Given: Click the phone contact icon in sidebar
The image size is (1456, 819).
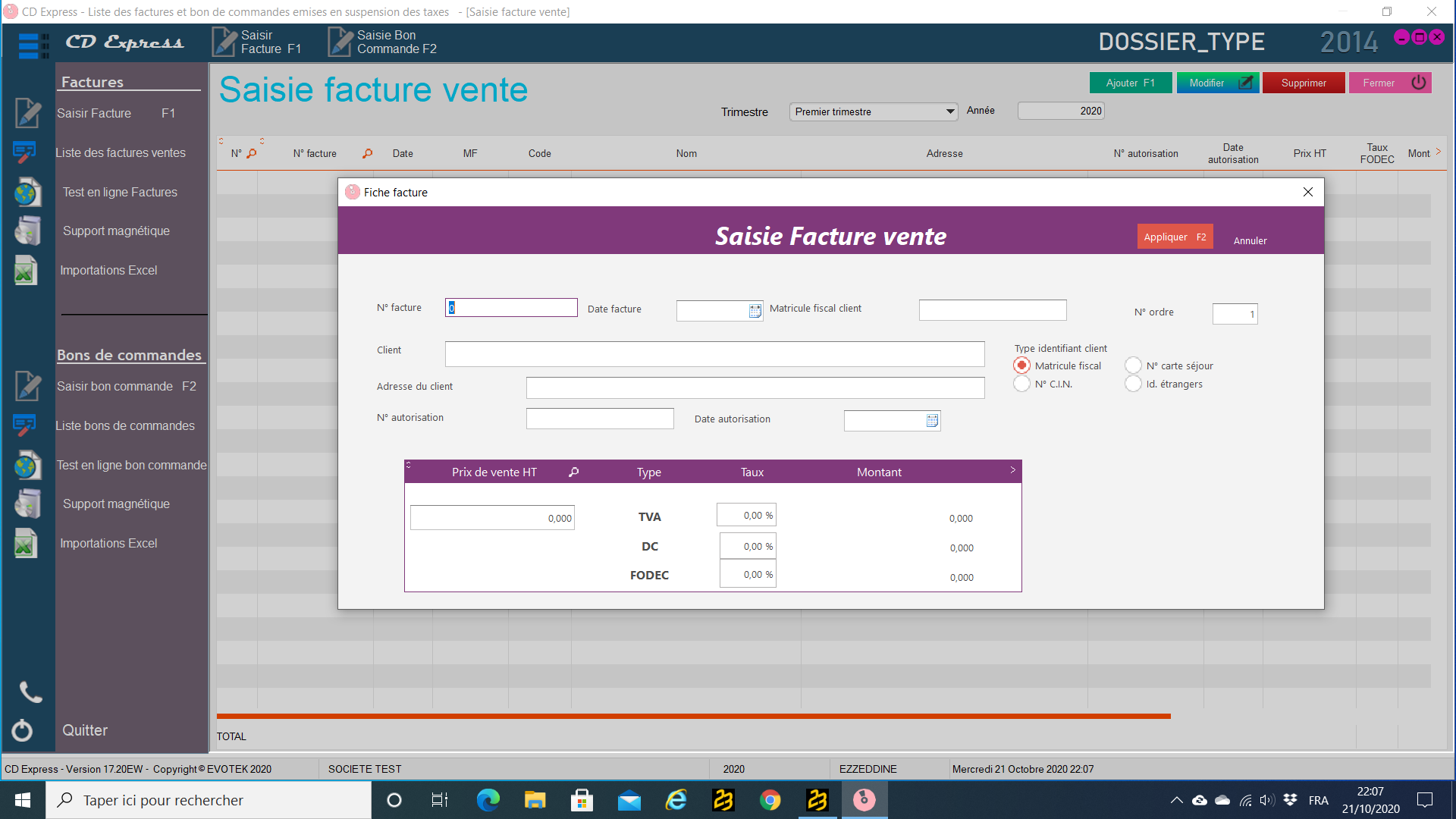Looking at the screenshot, I should pos(30,692).
